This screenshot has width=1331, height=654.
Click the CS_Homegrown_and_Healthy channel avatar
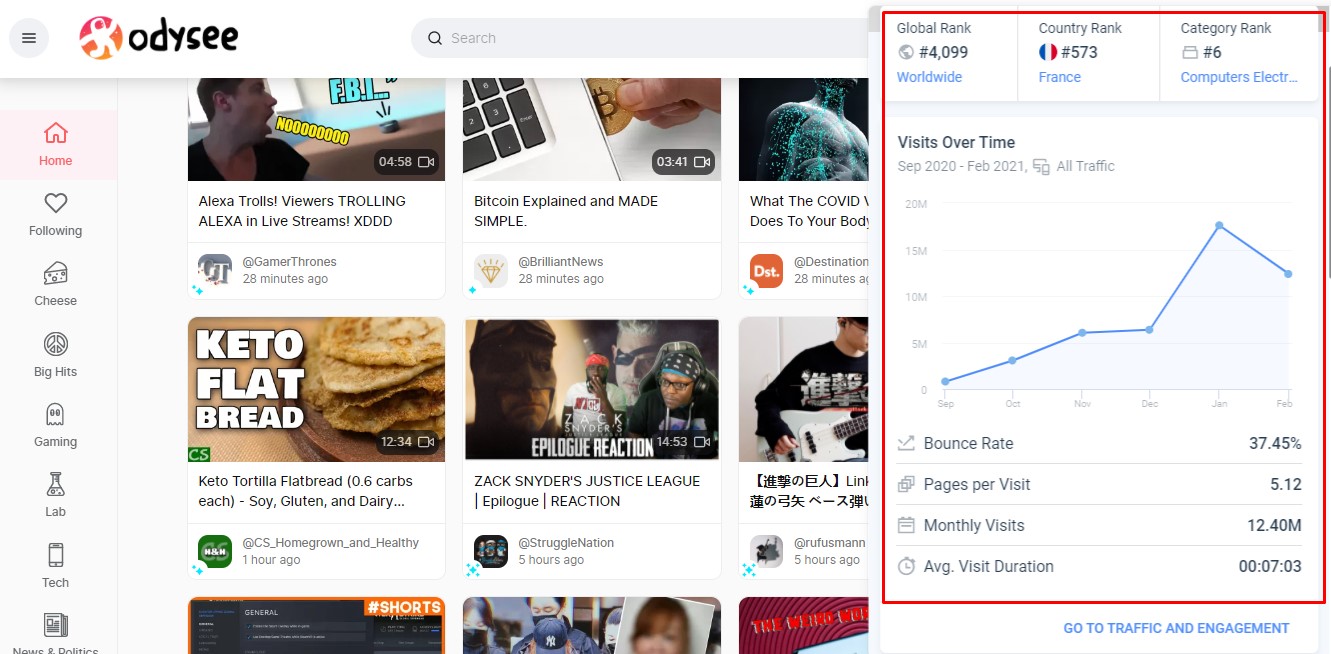pyautogui.click(x=215, y=552)
